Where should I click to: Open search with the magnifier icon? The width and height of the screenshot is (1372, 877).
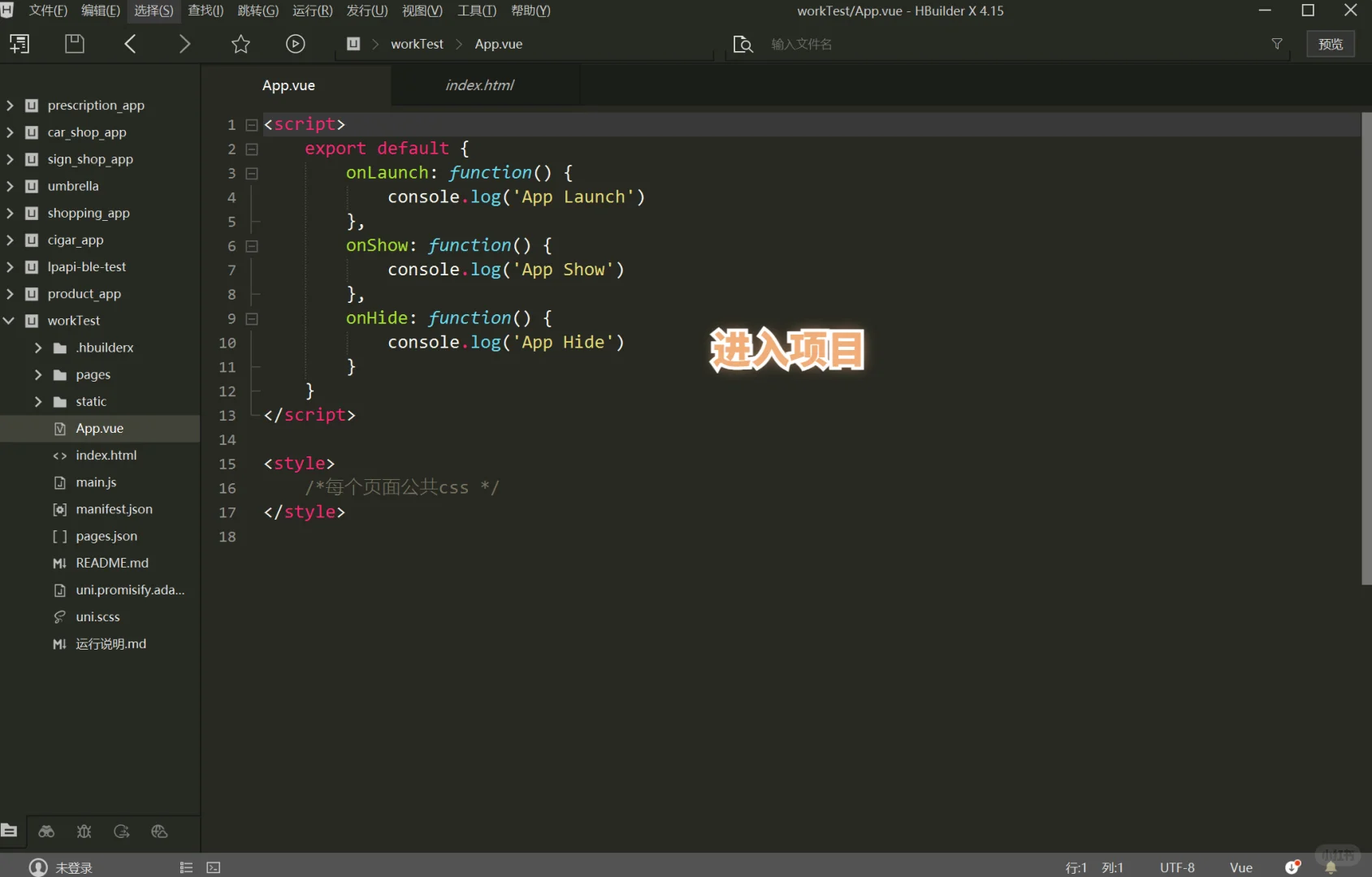742,44
